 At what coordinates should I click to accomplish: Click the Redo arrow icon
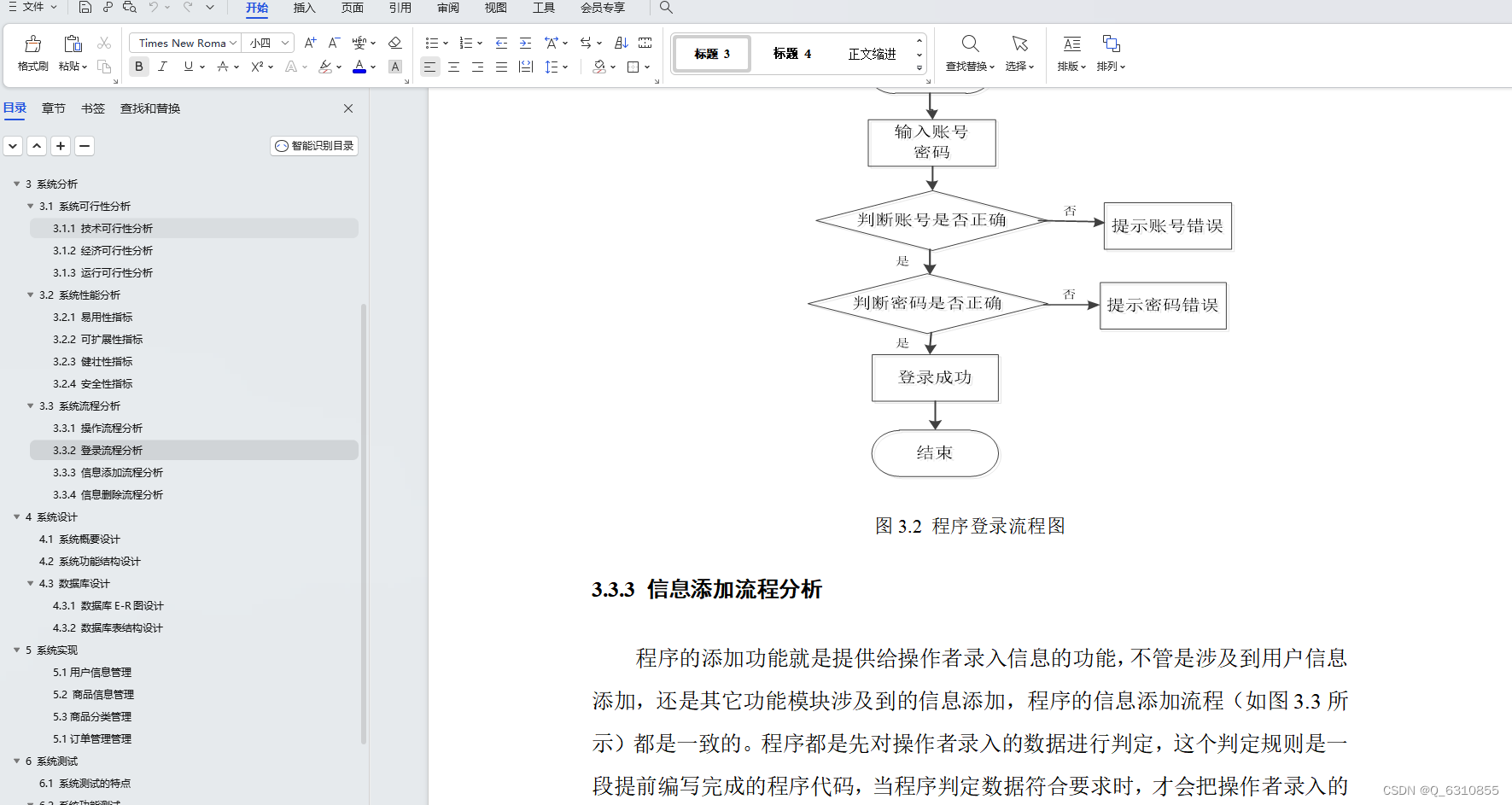tap(188, 7)
